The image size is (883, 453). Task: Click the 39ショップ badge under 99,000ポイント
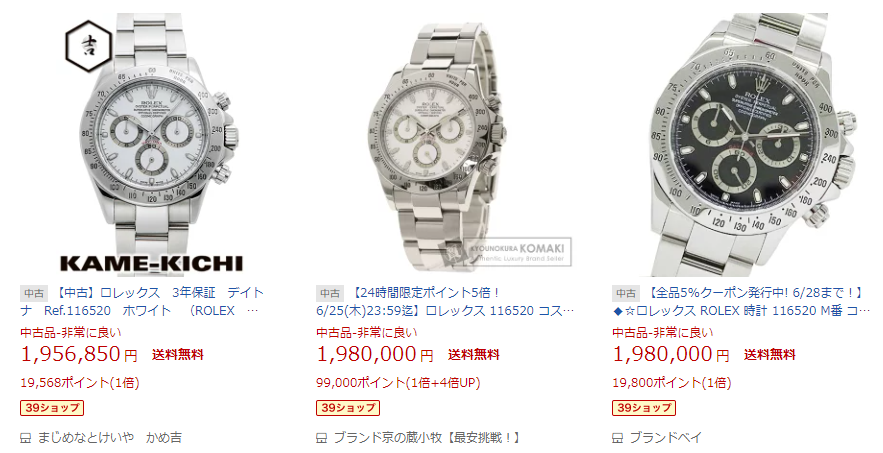(x=348, y=408)
